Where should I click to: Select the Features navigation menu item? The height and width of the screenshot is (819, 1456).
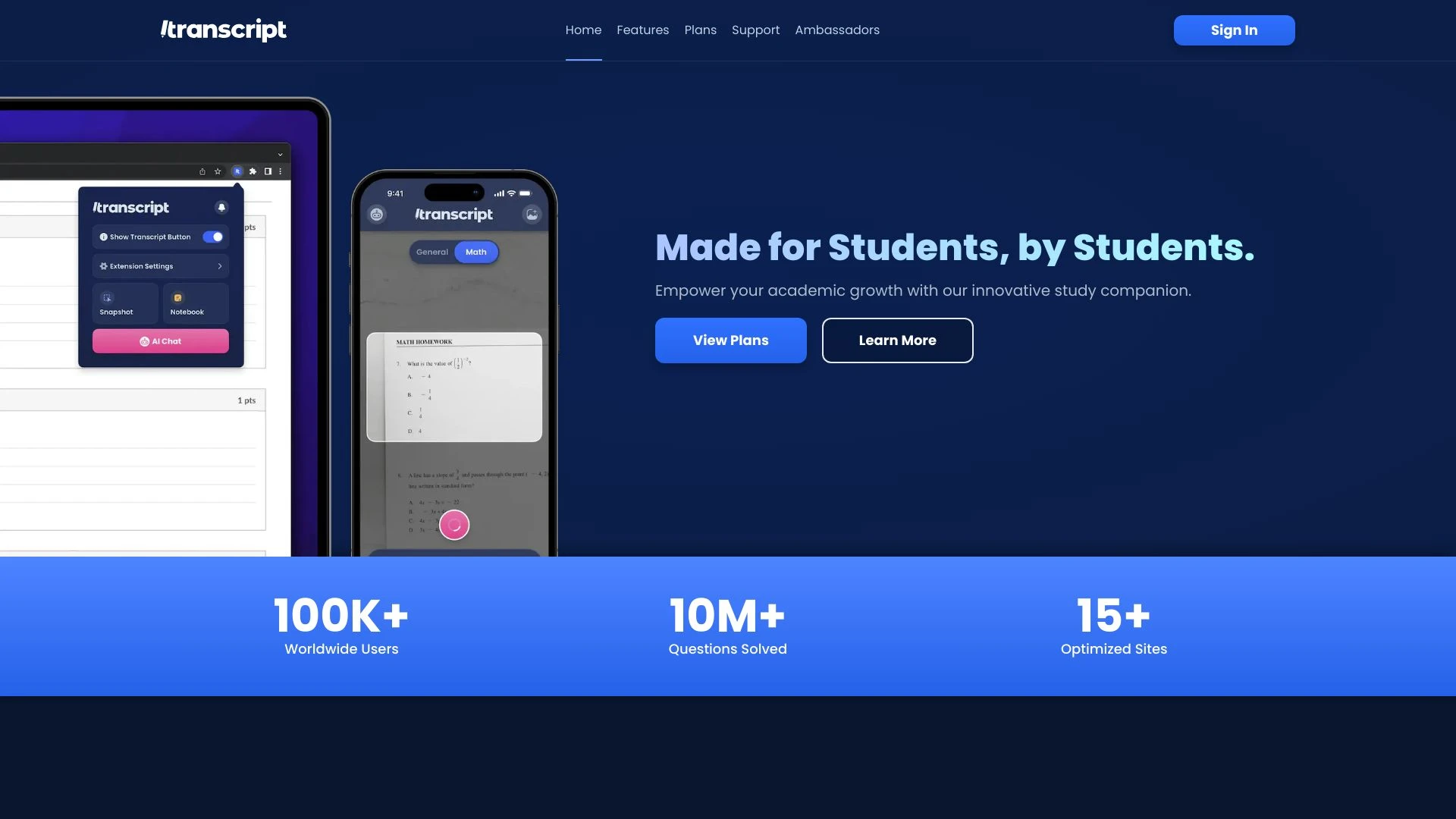[x=642, y=30]
